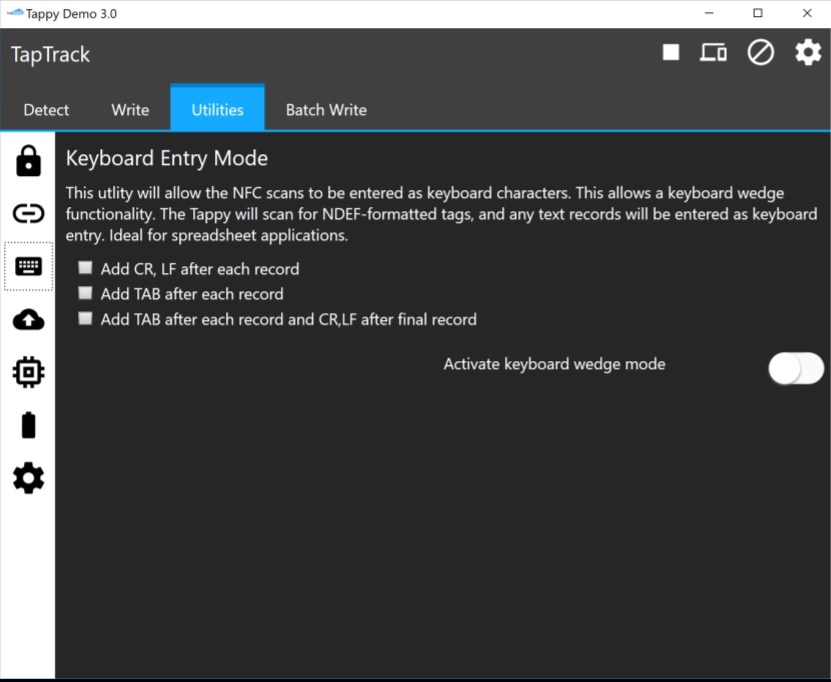Open the Batch Write tab

[326, 110]
